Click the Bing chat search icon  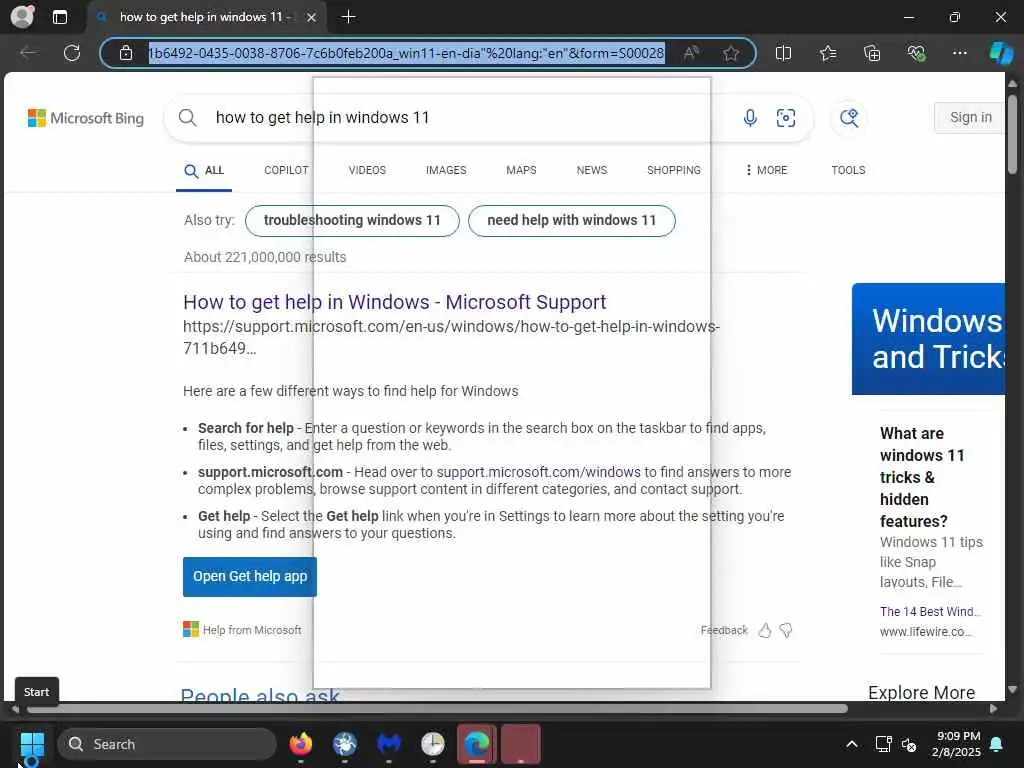849,118
